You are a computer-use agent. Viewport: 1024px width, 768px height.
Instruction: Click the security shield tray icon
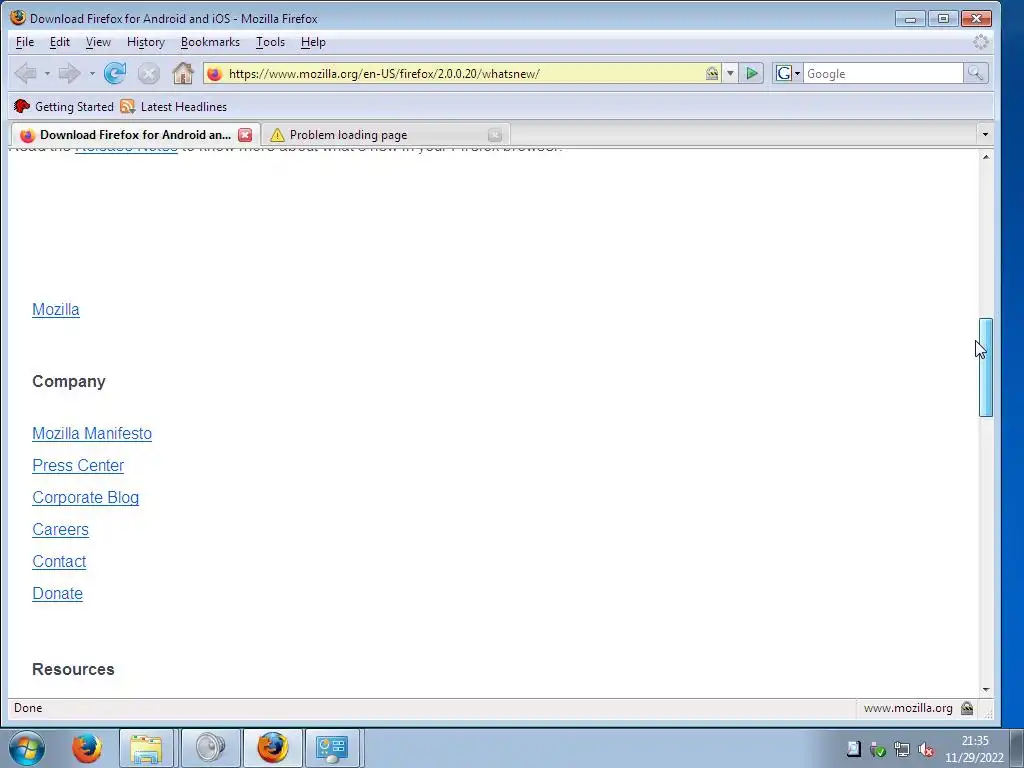click(878, 750)
